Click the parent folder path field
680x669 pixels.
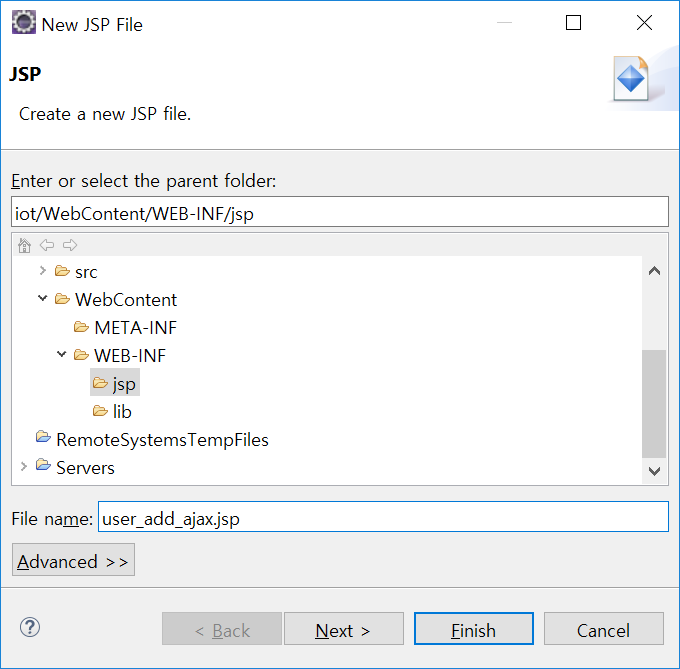coord(340,212)
